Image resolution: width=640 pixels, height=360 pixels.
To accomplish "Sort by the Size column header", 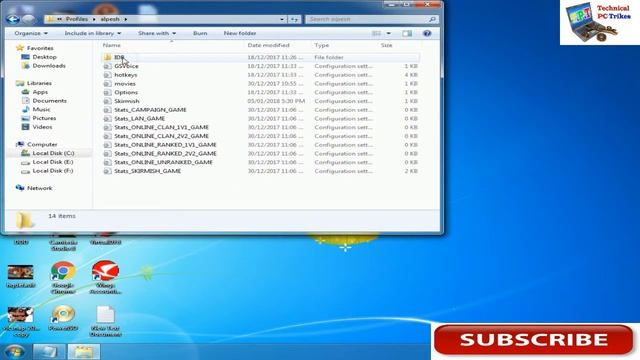I will [387, 45].
